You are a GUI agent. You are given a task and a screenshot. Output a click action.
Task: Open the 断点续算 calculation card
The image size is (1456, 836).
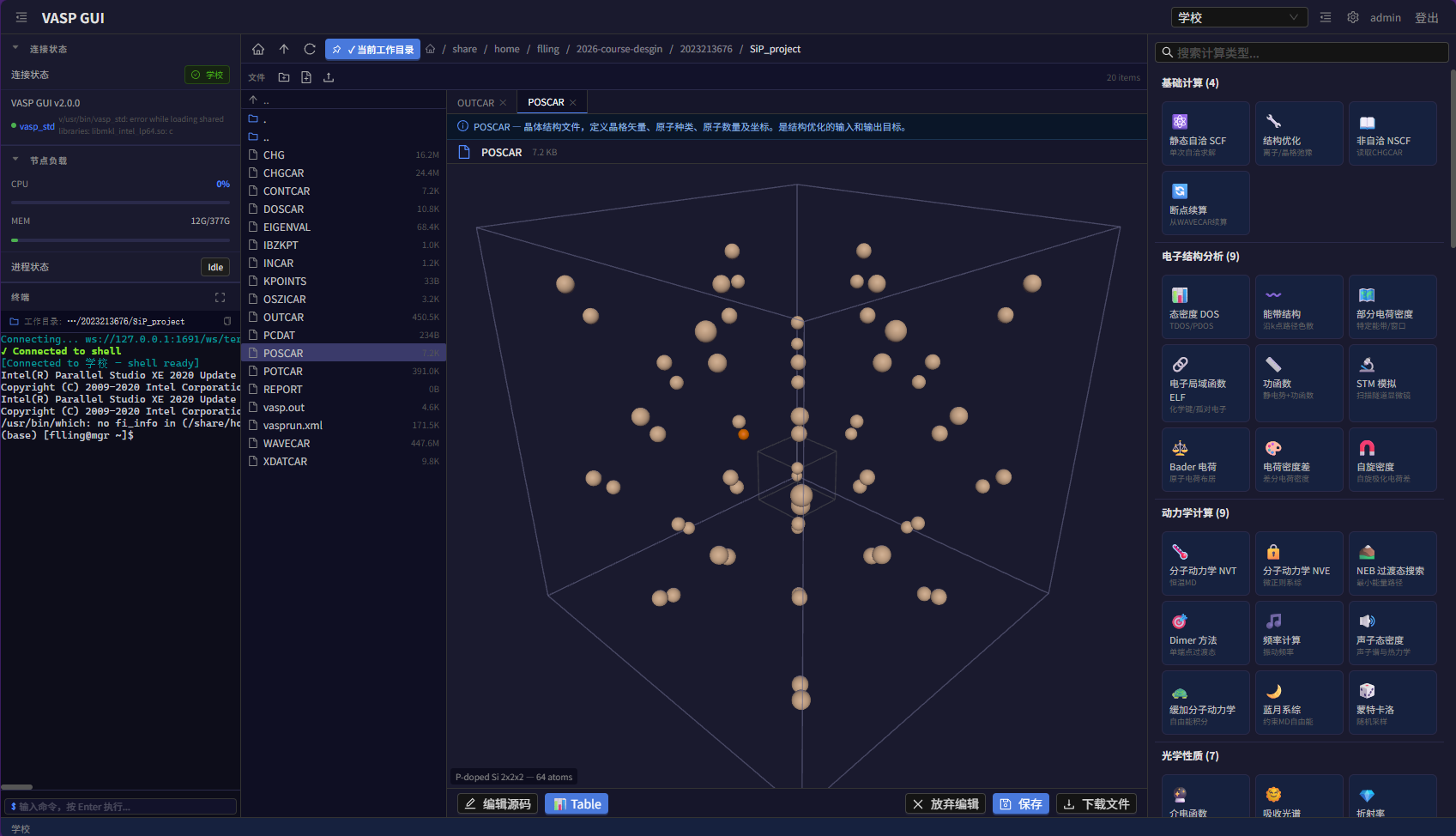click(1205, 203)
